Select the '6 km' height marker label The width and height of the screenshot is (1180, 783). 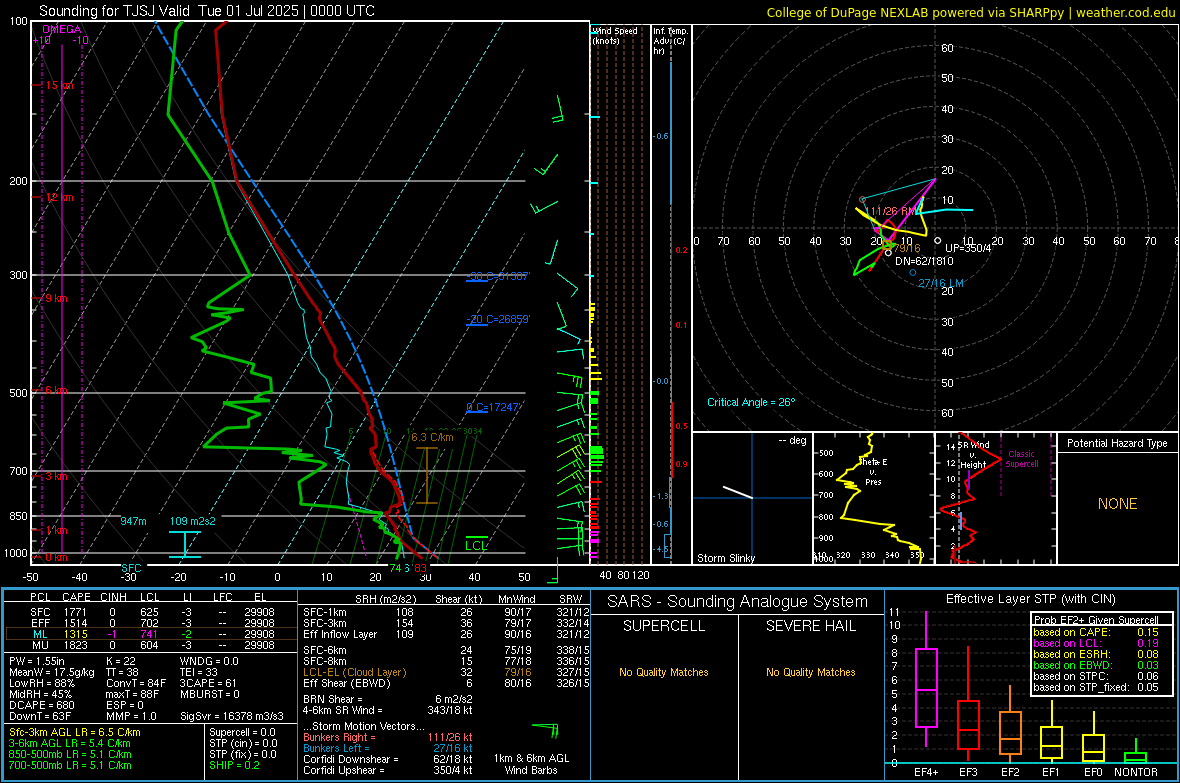point(56,390)
